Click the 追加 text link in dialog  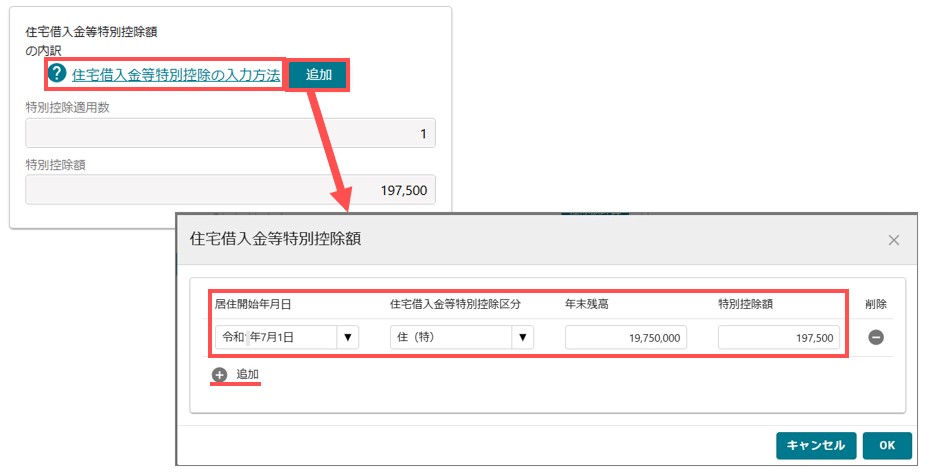[247, 374]
